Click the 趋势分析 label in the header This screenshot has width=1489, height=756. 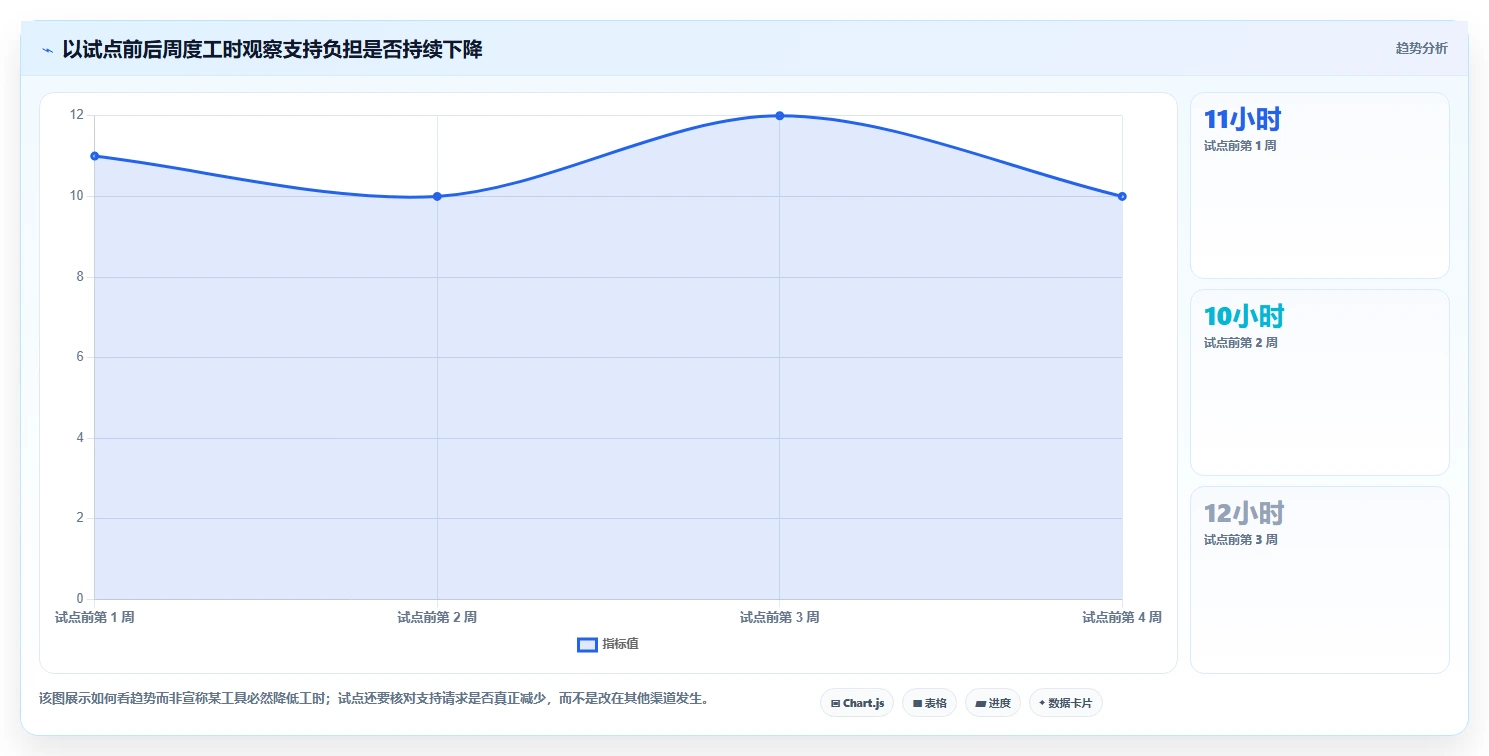tap(1421, 48)
